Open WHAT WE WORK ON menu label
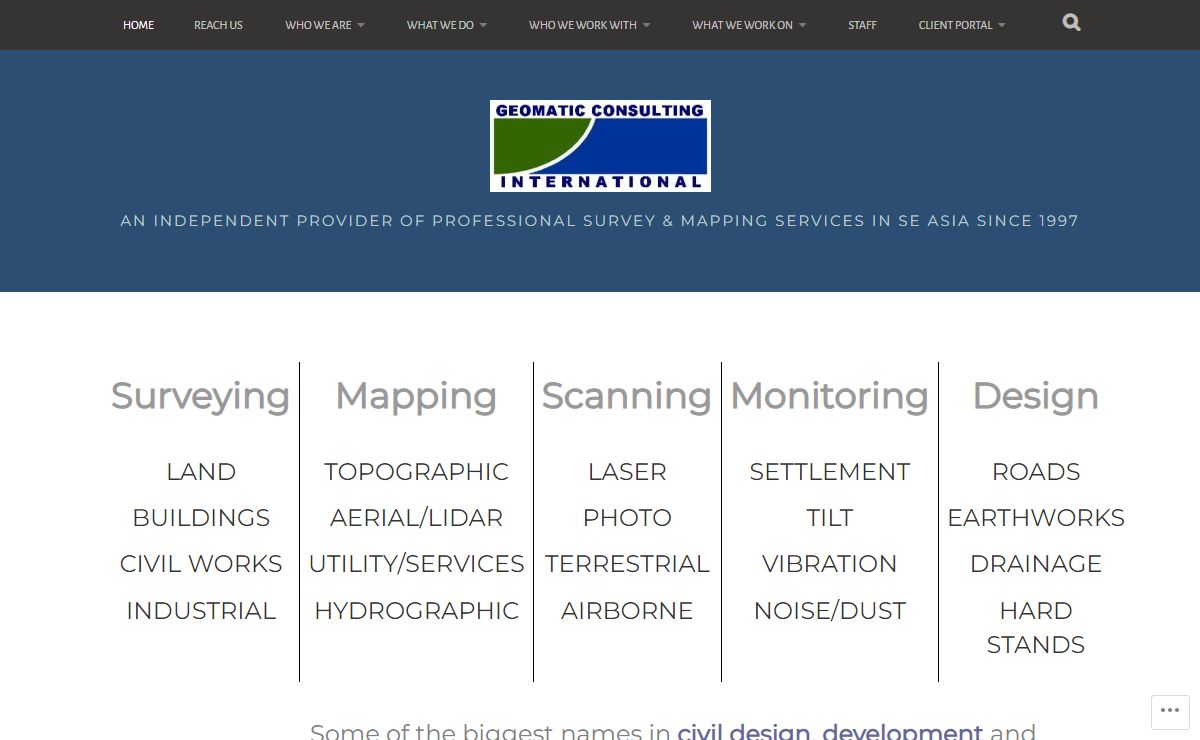 click(742, 25)
